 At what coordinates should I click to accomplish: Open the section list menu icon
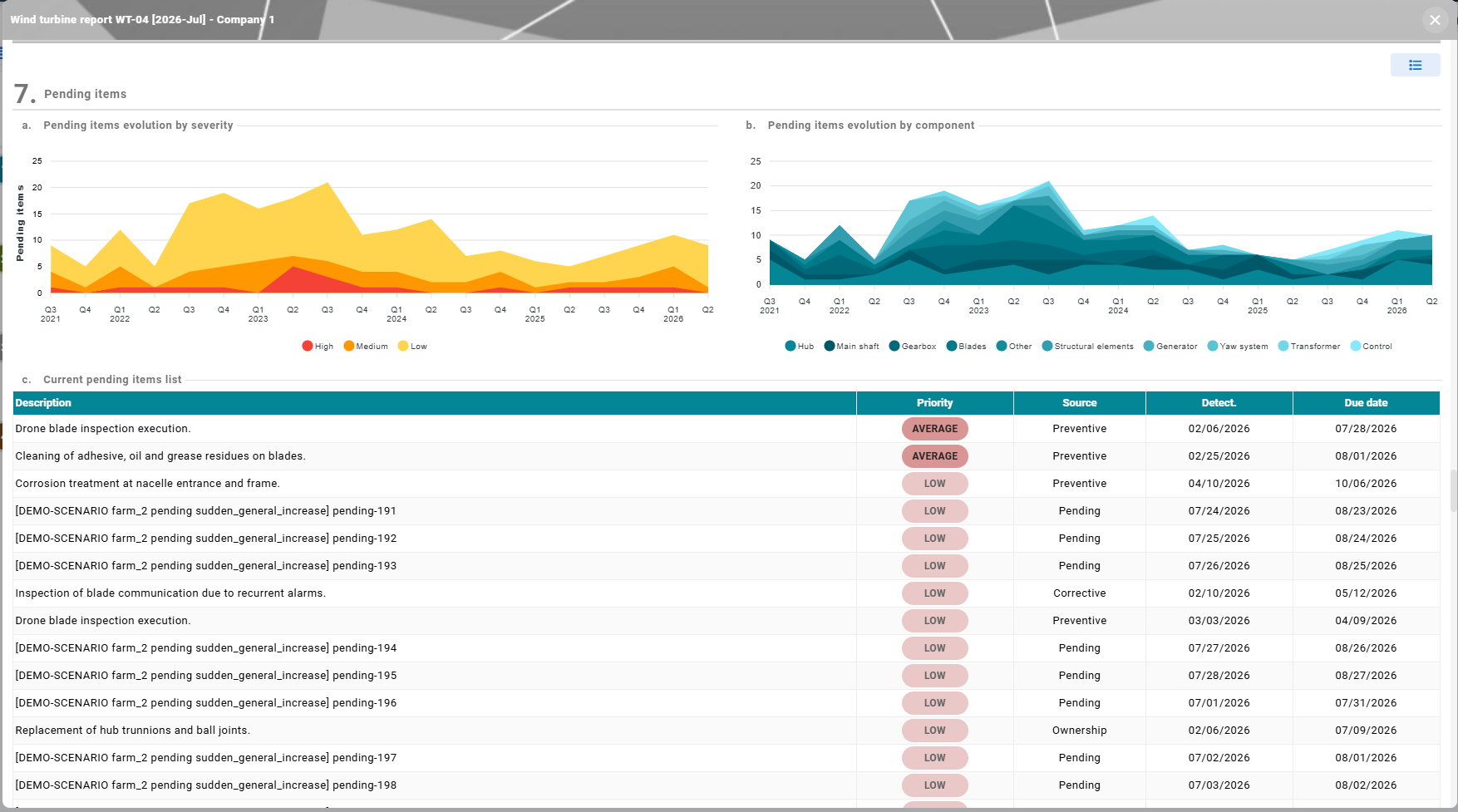1415,65
